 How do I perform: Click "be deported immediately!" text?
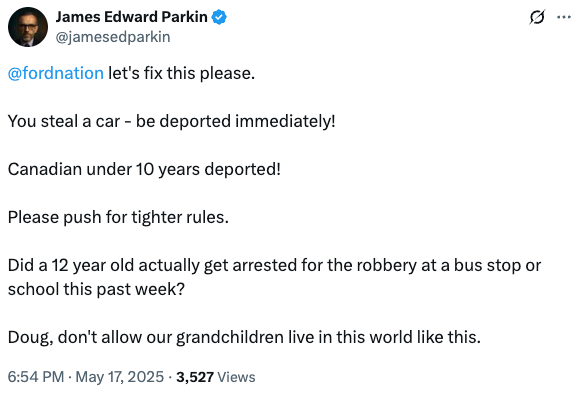coord(236,121)
